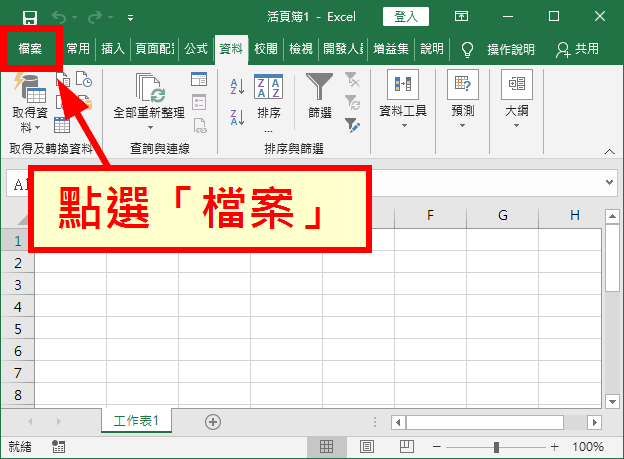This screenshot has width=624, height=459.
Task: Switch to Page Layout view icon
Action: pos(367,447)
